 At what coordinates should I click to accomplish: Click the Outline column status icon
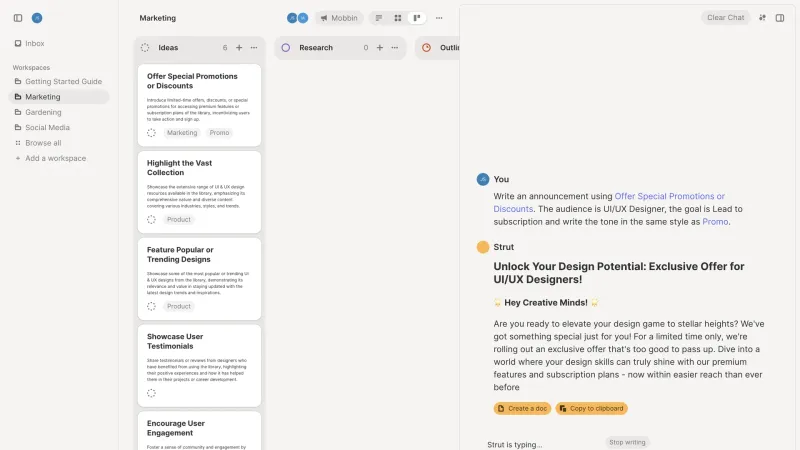tap(427, 47)
